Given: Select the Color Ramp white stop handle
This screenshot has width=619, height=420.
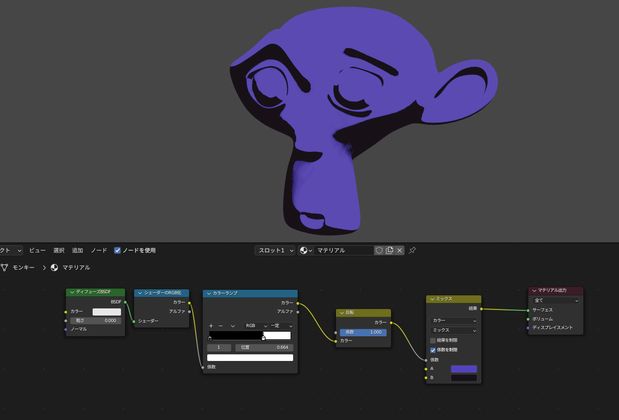Looking at the screenshot, I should tap(264, 338).
